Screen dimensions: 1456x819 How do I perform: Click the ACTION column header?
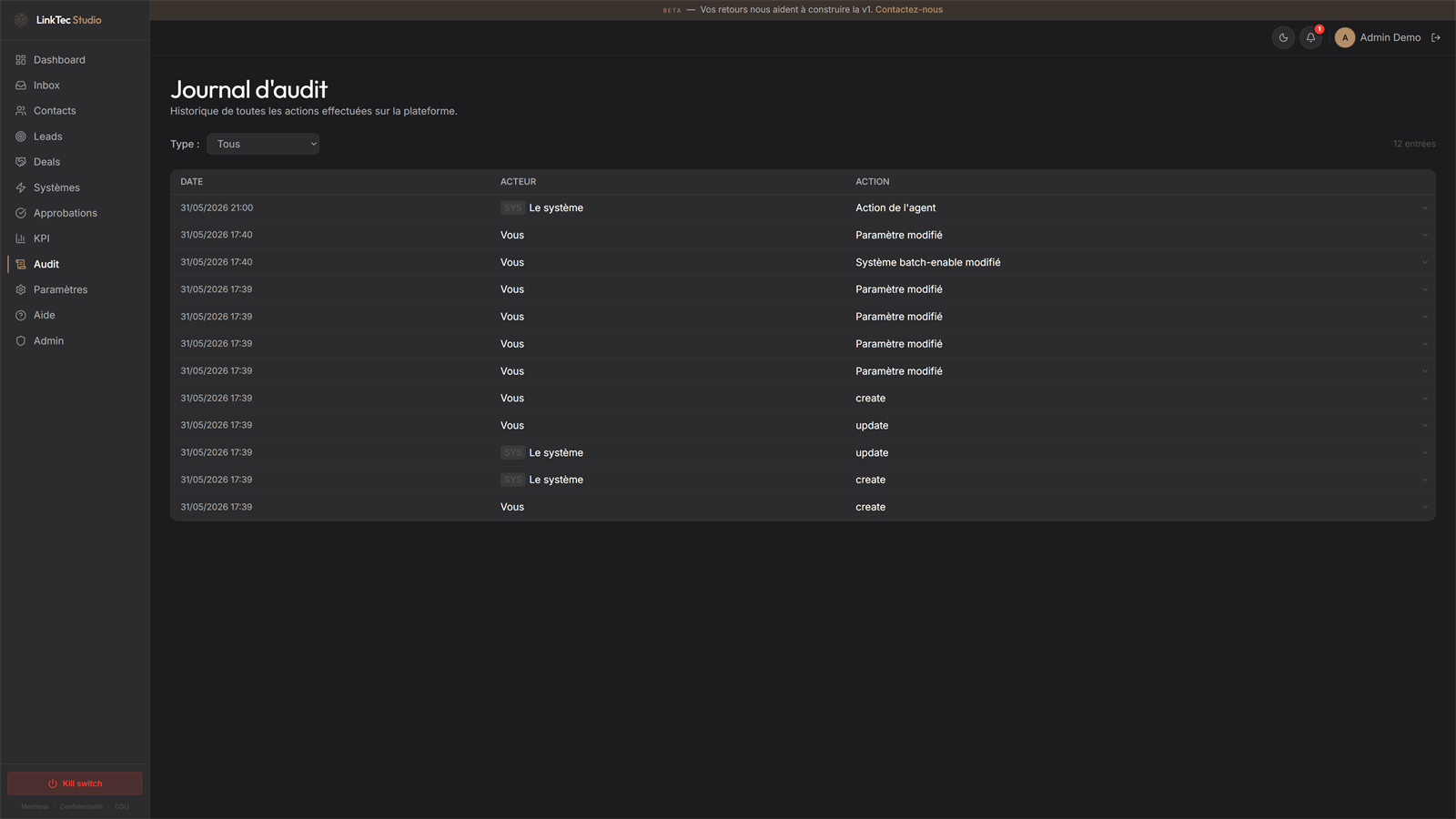(873, 182)
